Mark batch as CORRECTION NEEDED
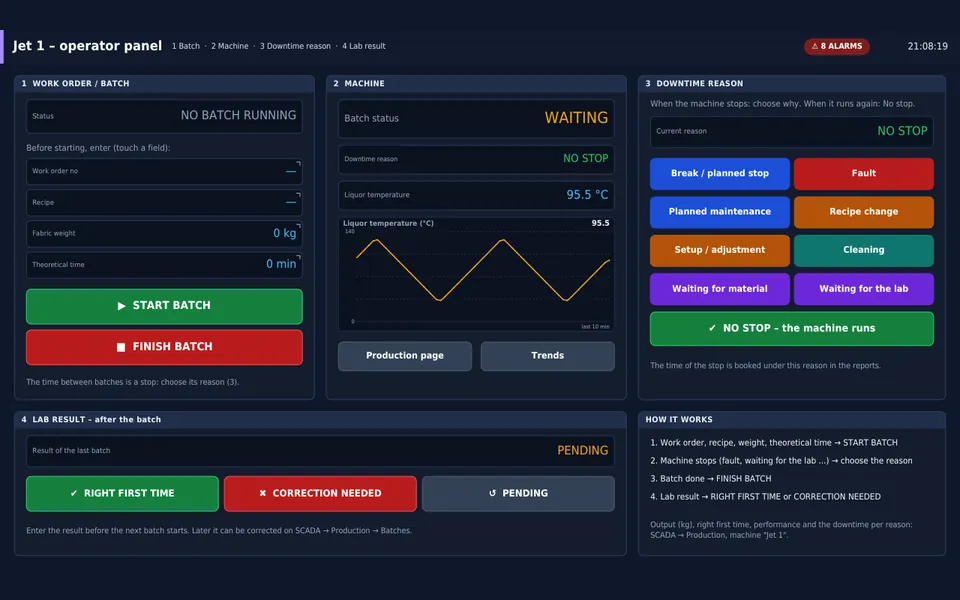 [x=320, y=493]
